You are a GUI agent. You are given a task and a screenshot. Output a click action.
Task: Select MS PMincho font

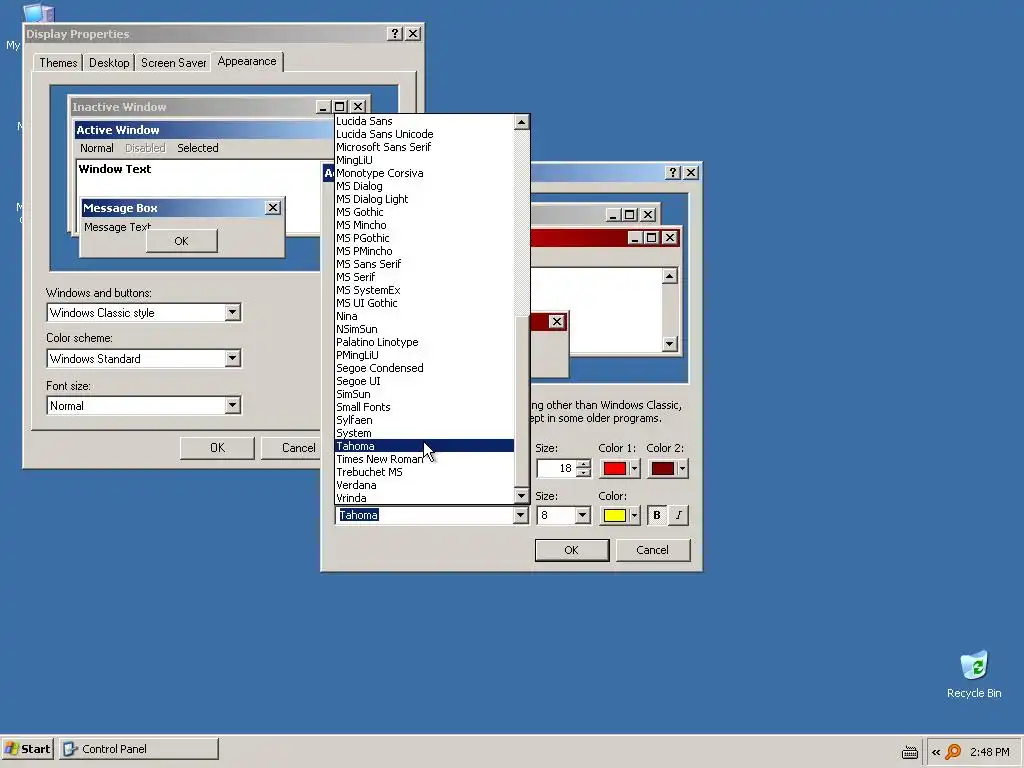[424, 251]
